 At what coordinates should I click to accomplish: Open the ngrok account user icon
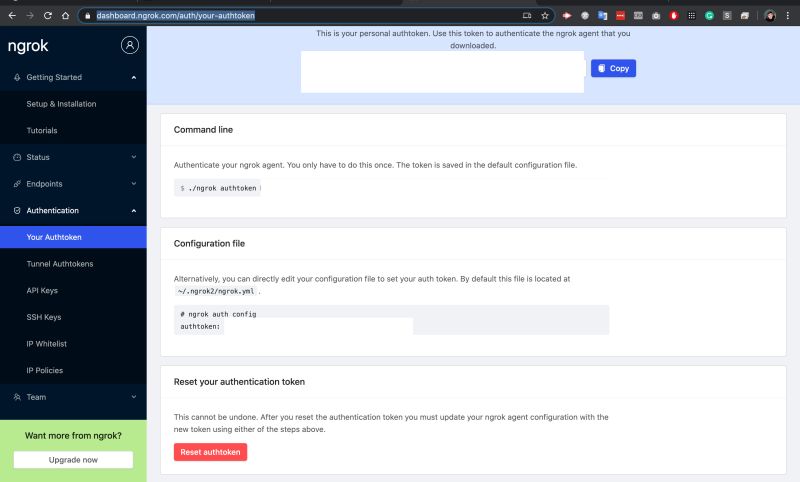coord(130,45)
